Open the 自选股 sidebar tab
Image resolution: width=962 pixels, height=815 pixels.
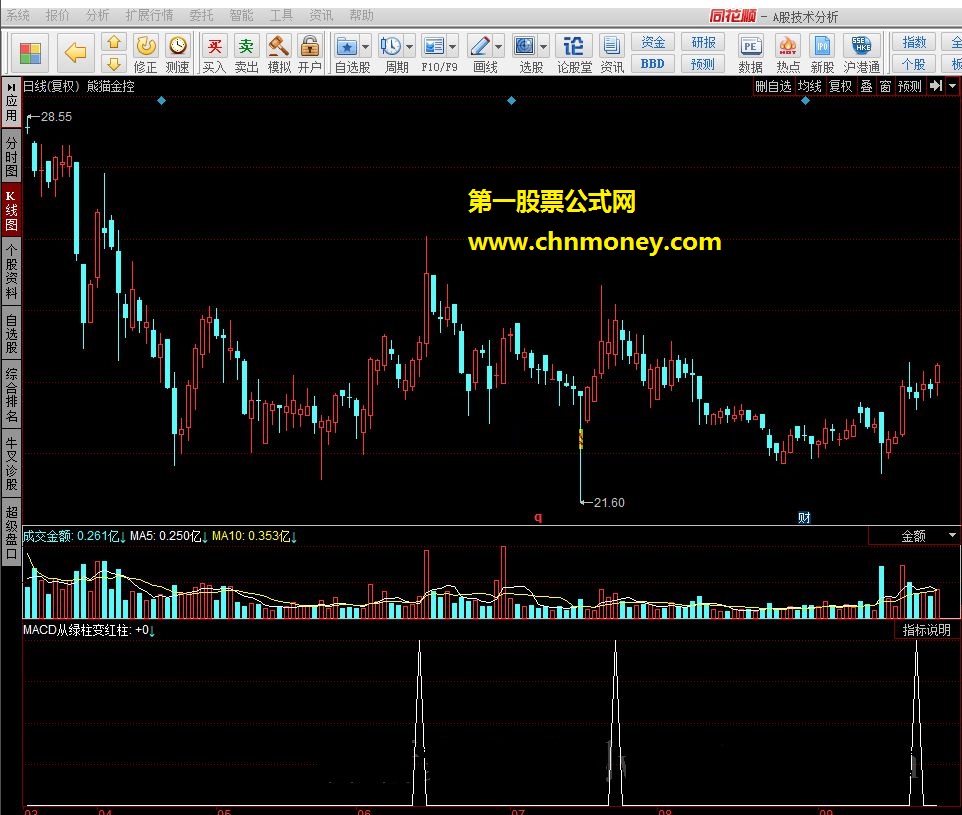click(x=11, y=334)
